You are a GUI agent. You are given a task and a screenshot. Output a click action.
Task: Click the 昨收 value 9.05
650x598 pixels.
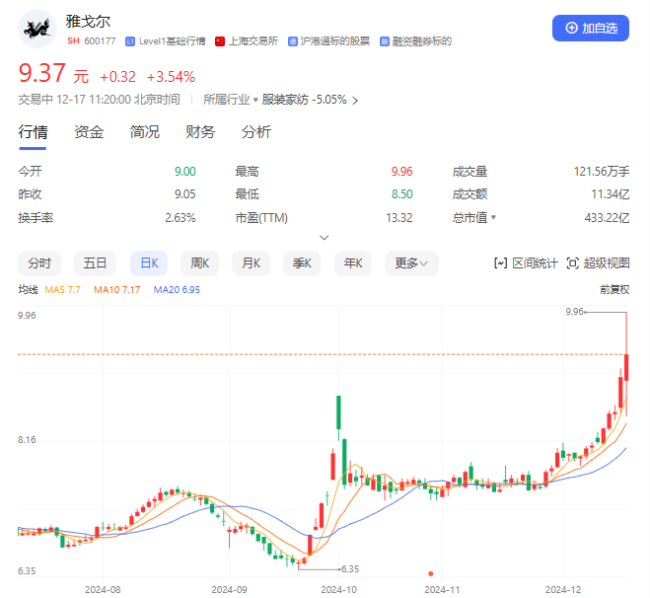point(185,194)
